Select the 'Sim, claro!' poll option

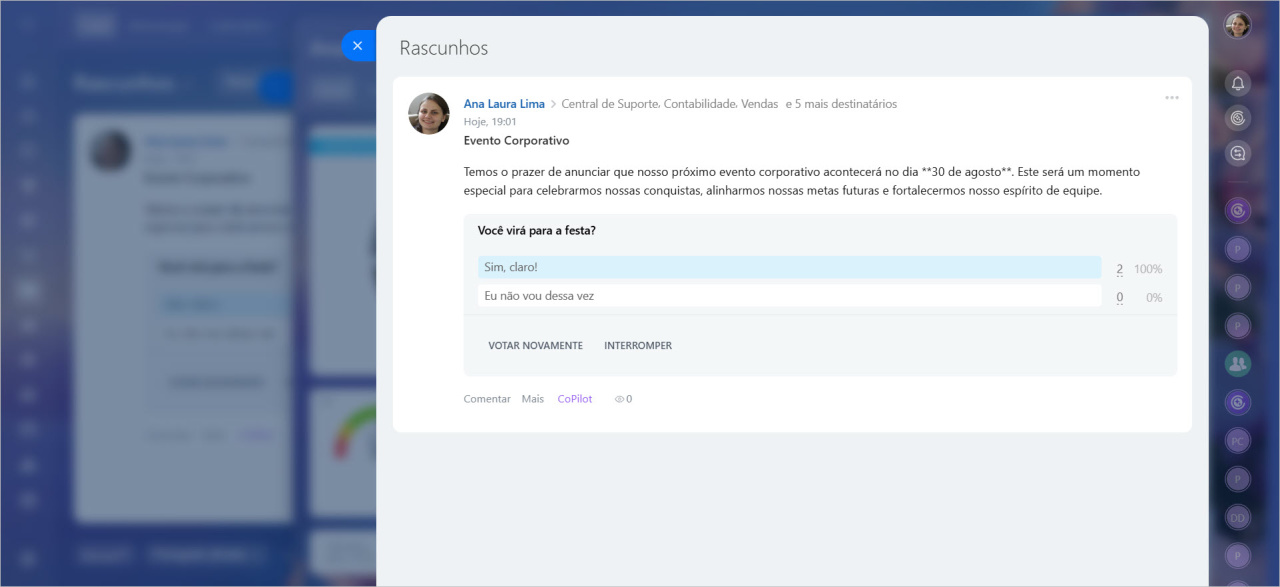click(x=788, y=268)
